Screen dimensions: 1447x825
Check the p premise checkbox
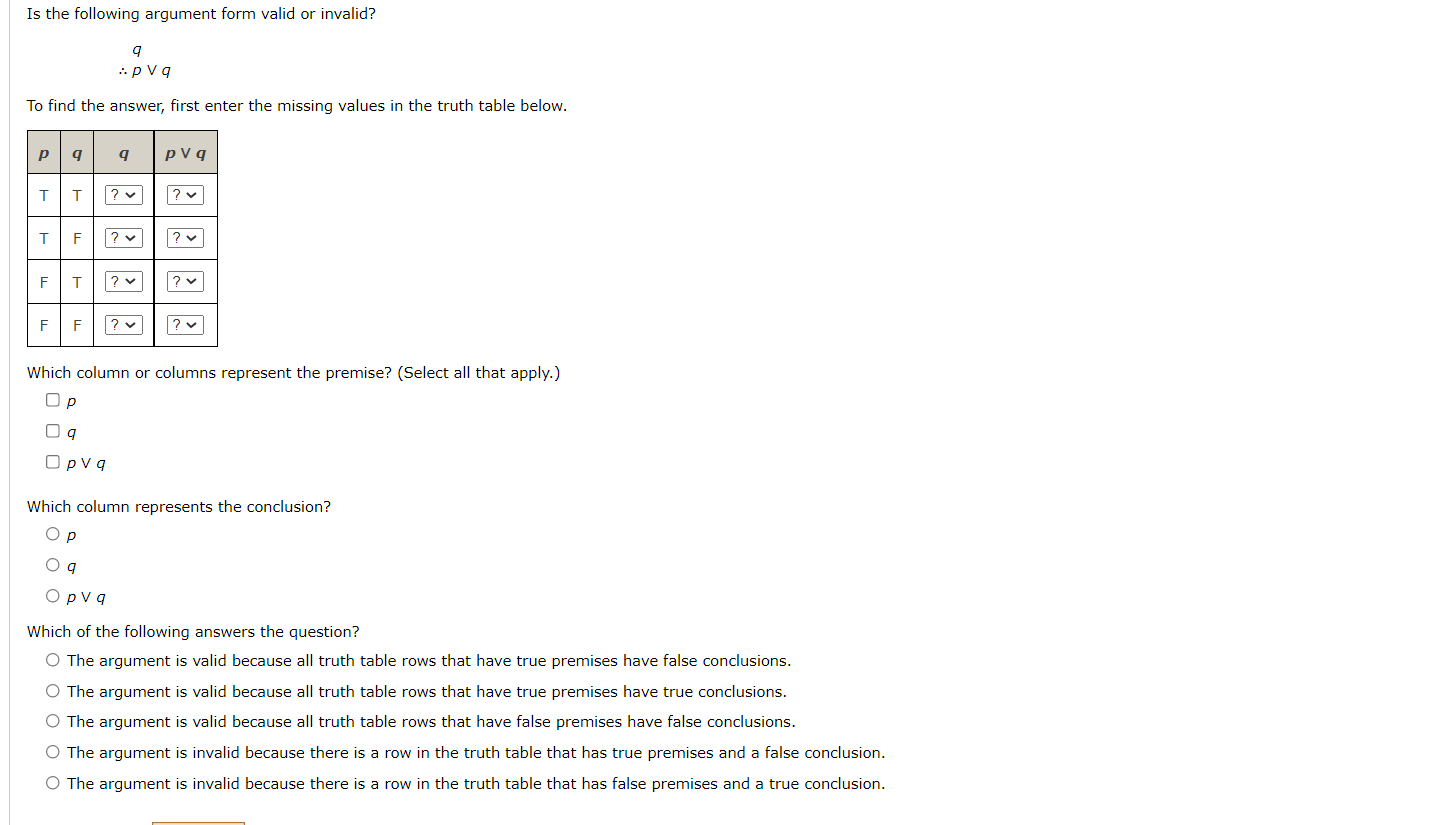click(x=52, y=399)
